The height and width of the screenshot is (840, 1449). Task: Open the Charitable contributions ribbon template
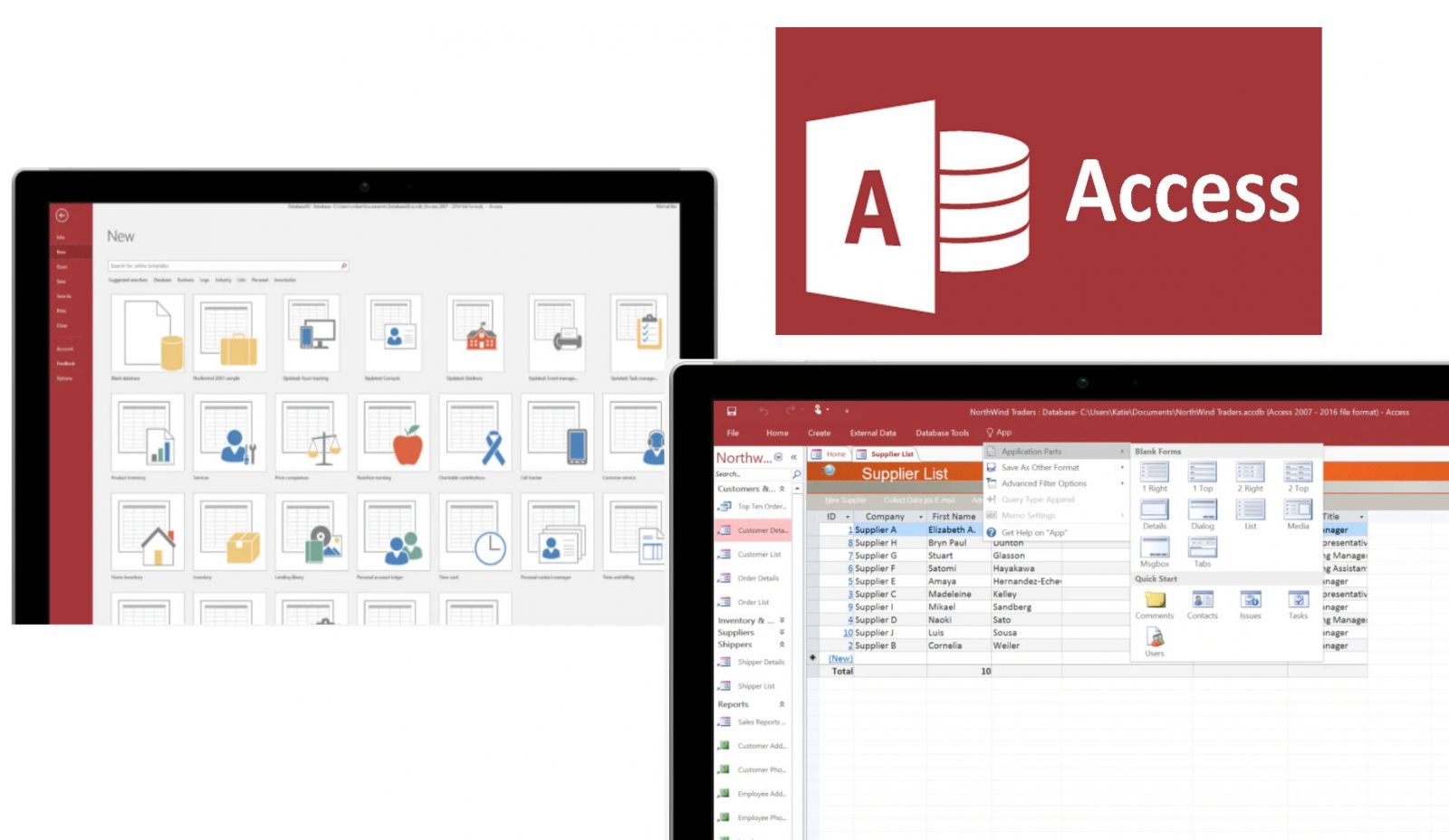[x=475, y=433]
